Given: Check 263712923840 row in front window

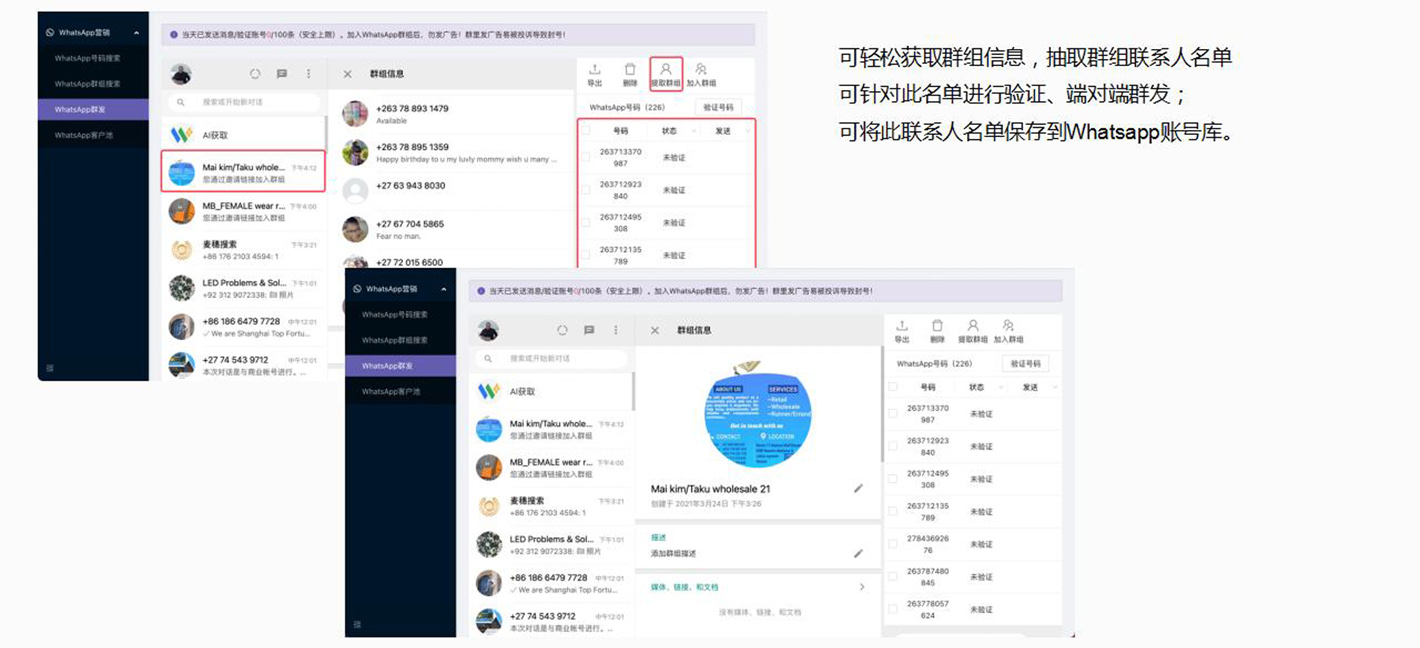Looking at the screenshot, I should click(x=893, y=447).
